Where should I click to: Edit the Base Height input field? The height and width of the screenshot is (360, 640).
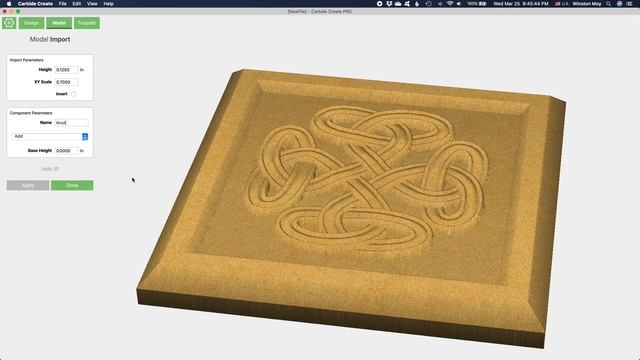tap(66, 151)
